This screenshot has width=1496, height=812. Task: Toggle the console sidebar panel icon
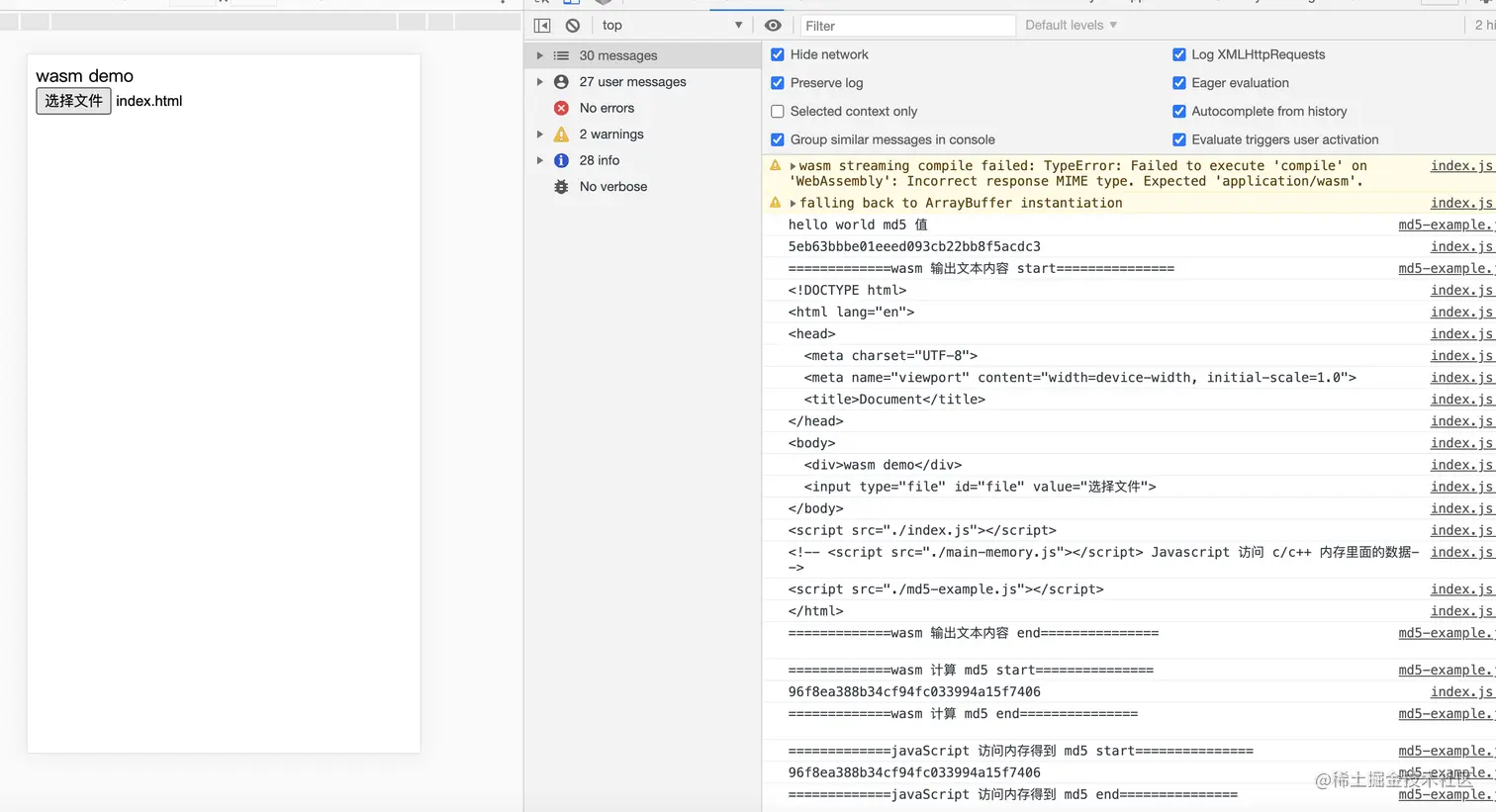542,26
